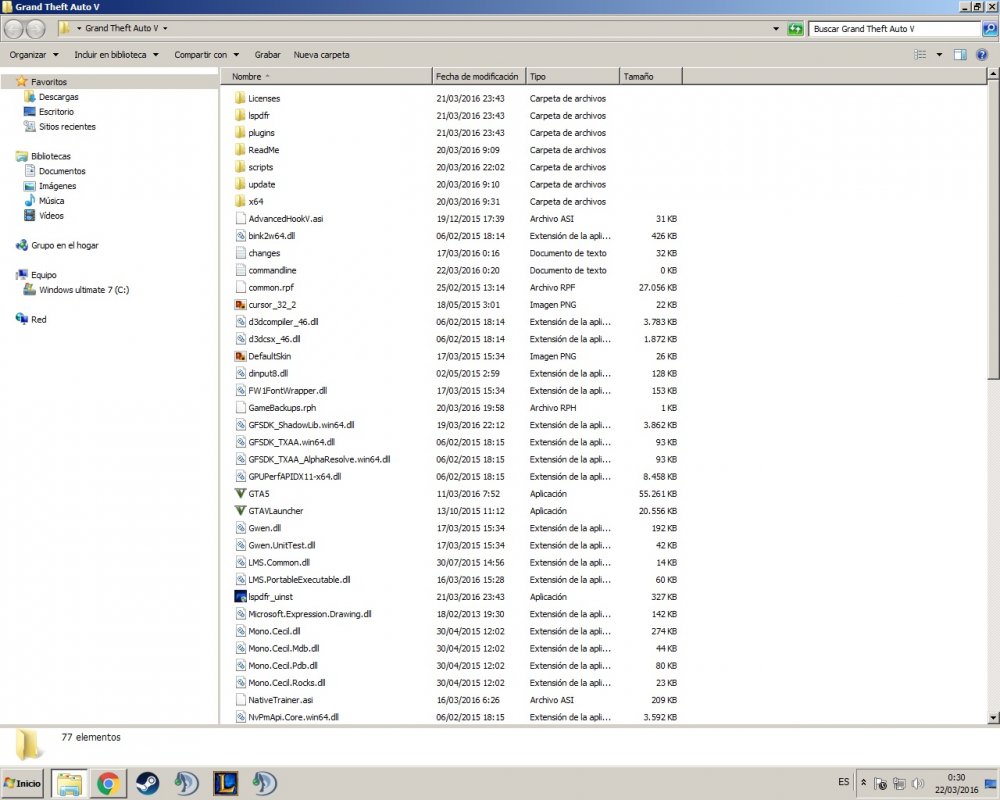Image resolution: width=1000 pixels, height=800 pixels.
Task: Open Descargas in the navigation pane
Action: coord(58,97)
